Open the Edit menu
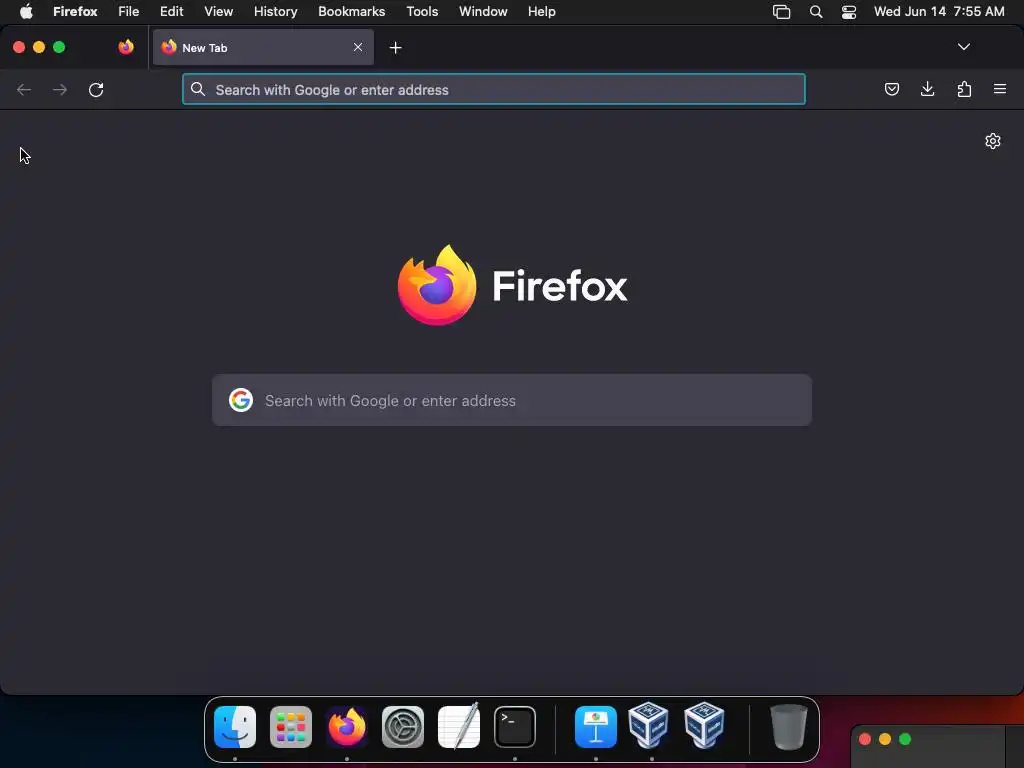Viewport: 1024px width, 768px height. click(x=172, y=11)
